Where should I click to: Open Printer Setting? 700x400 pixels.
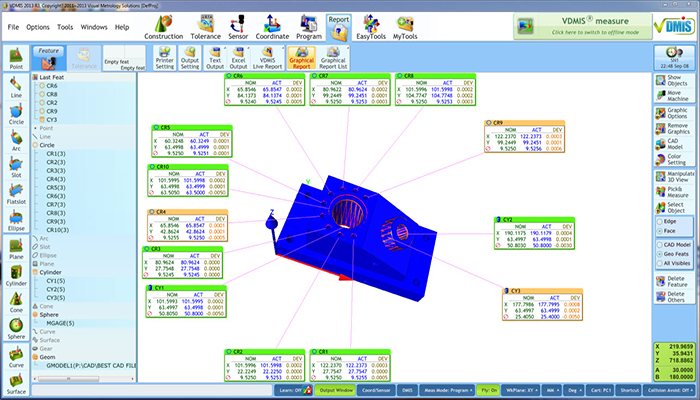click(165, 58)
